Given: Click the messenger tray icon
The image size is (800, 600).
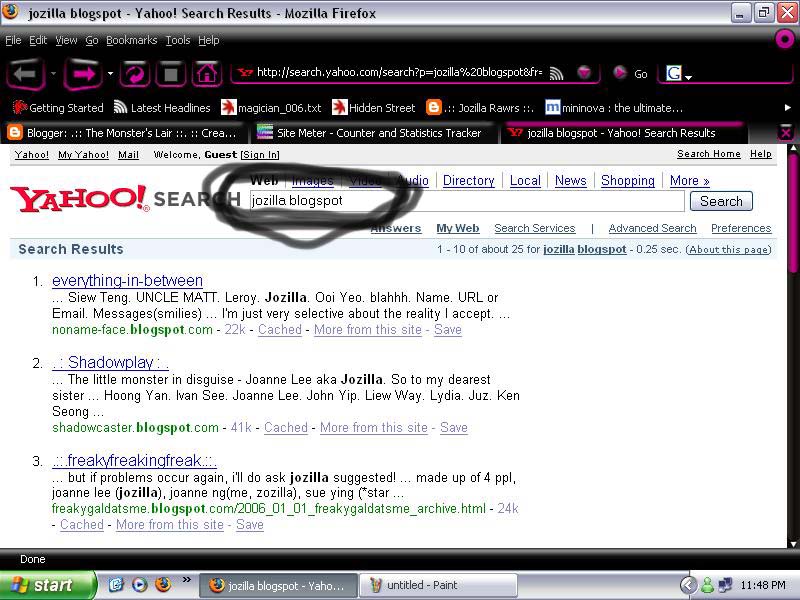Looking at the screenshot, I should tap(707, 585).
